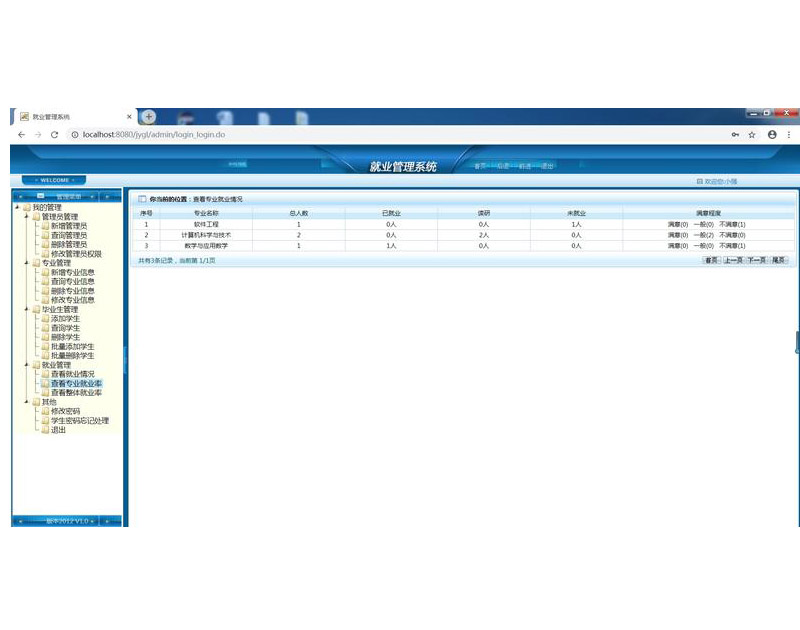
Task: Open a new browser tab with plus icon
Action: [x=148, y=116]
